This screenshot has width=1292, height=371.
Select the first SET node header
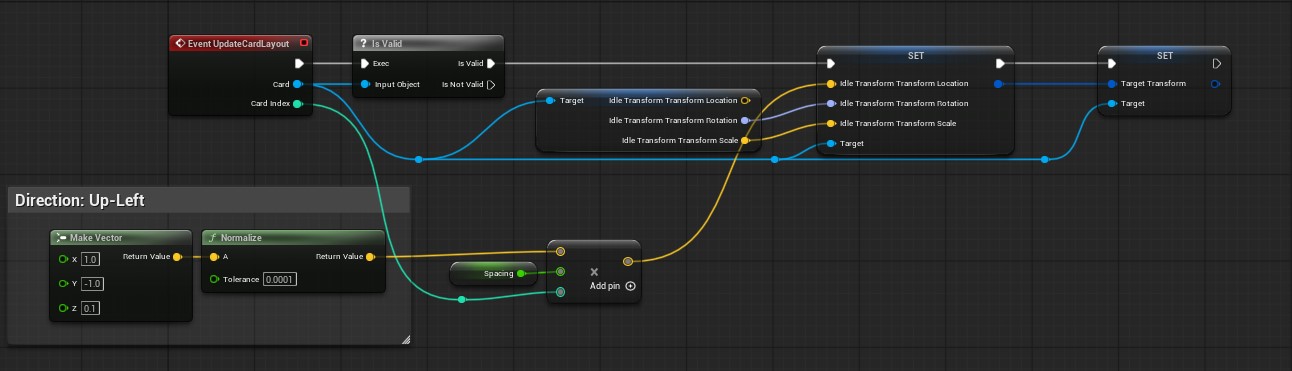point(915,55)
